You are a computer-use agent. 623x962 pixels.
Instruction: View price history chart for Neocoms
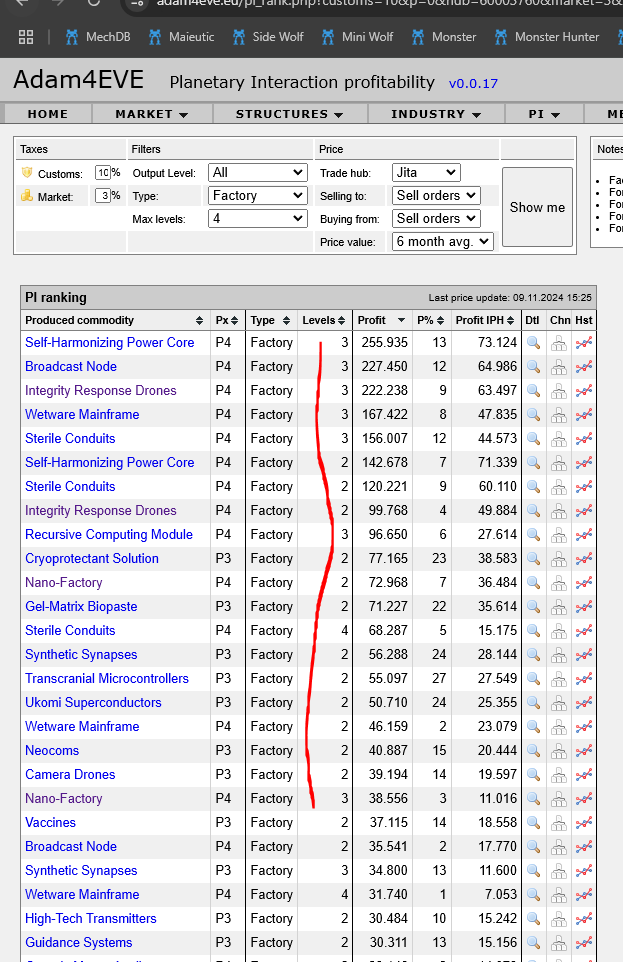584,751
